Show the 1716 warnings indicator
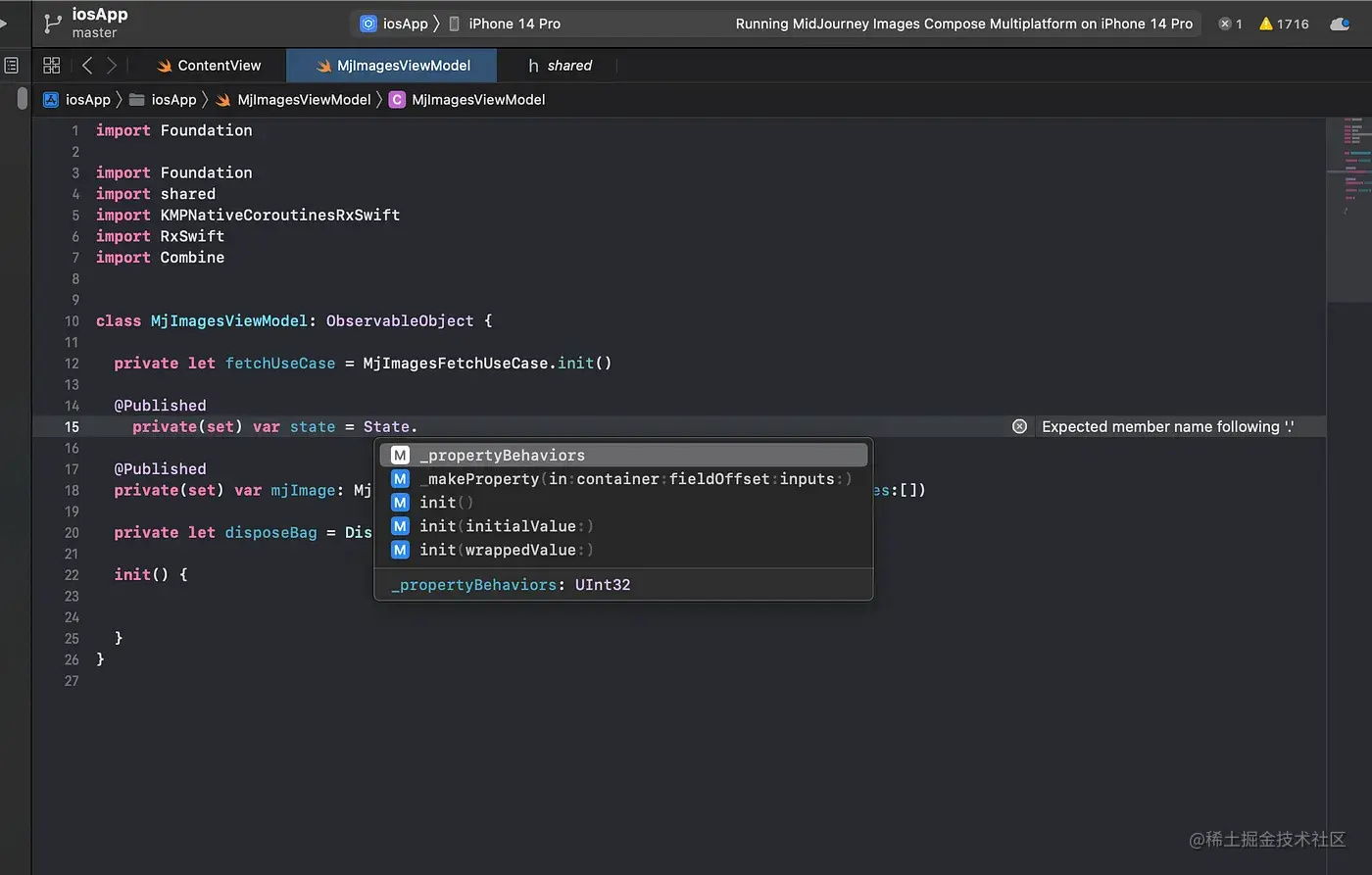This screenshot has height=875, width=1372. 1284,24
